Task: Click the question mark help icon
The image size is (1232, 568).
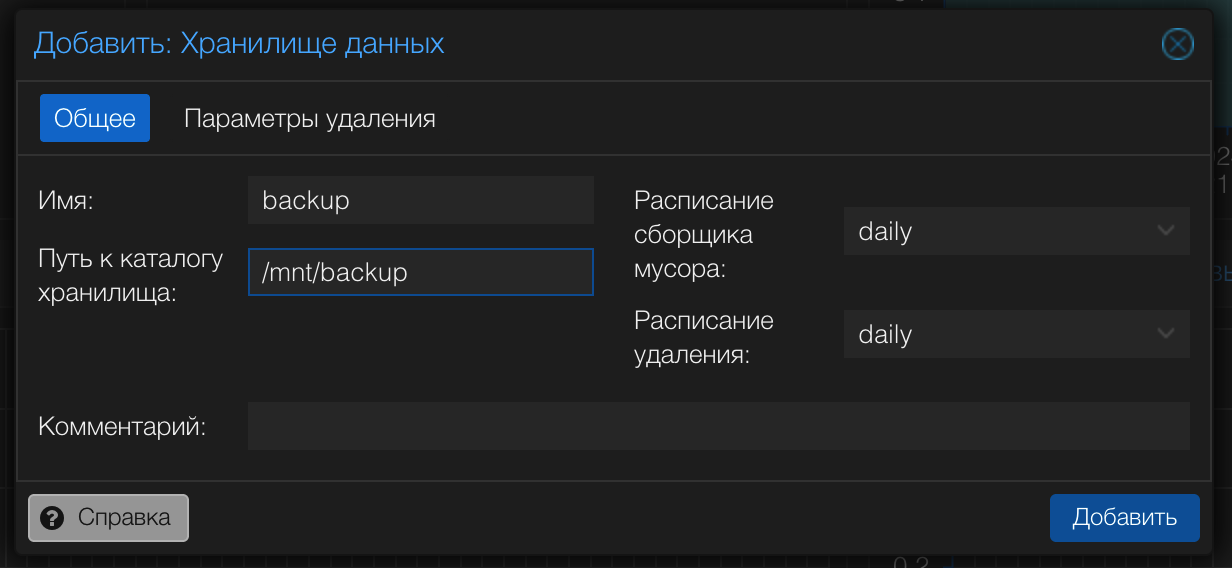Action: [x=53, y=518]
